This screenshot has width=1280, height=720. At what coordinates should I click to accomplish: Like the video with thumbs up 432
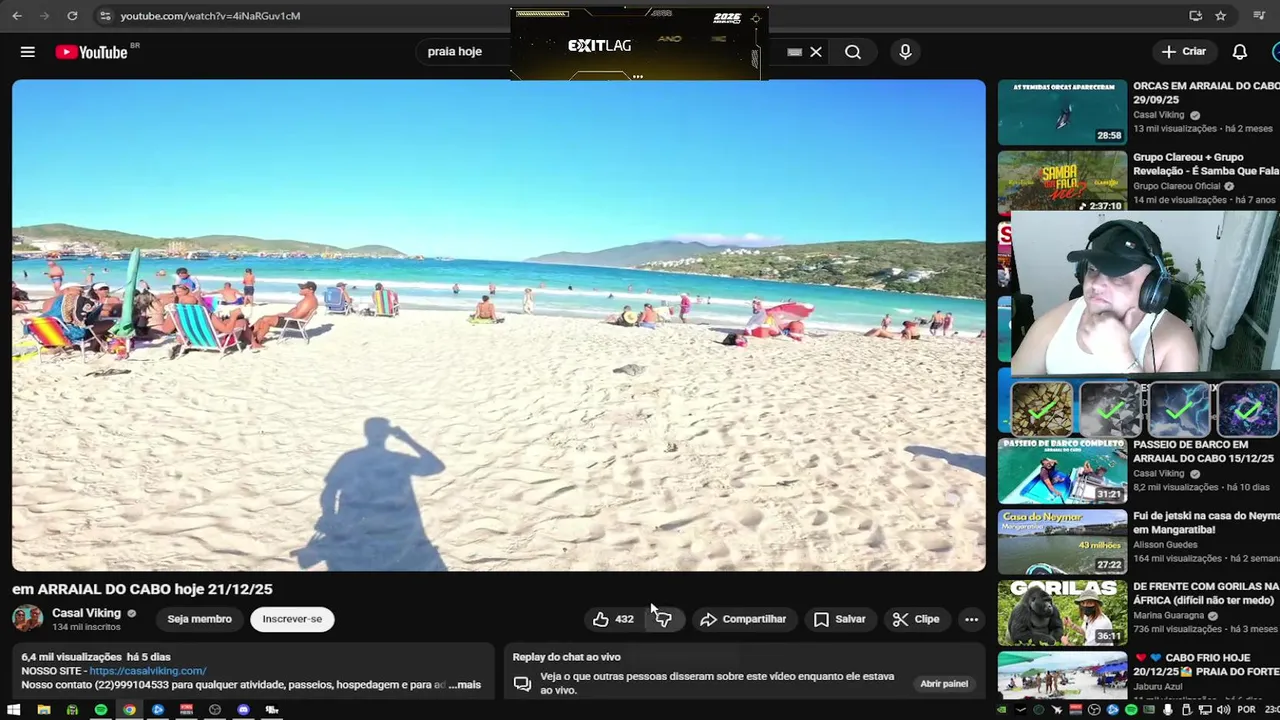pos(614,620)
